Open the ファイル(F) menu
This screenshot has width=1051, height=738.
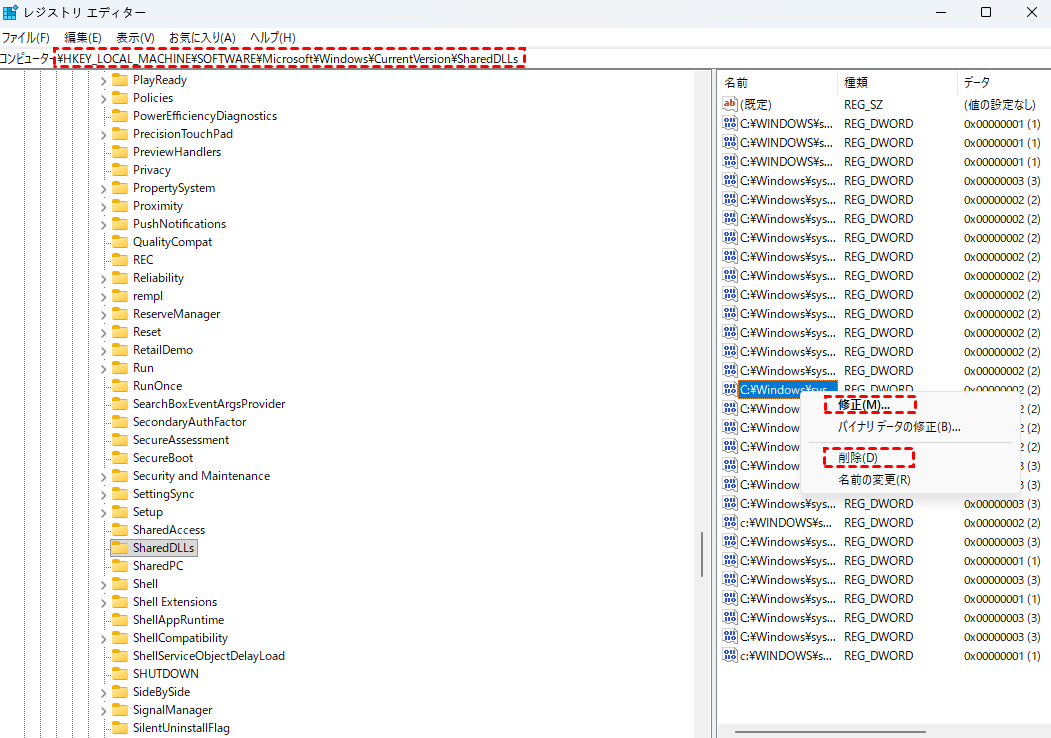[25, 38]
